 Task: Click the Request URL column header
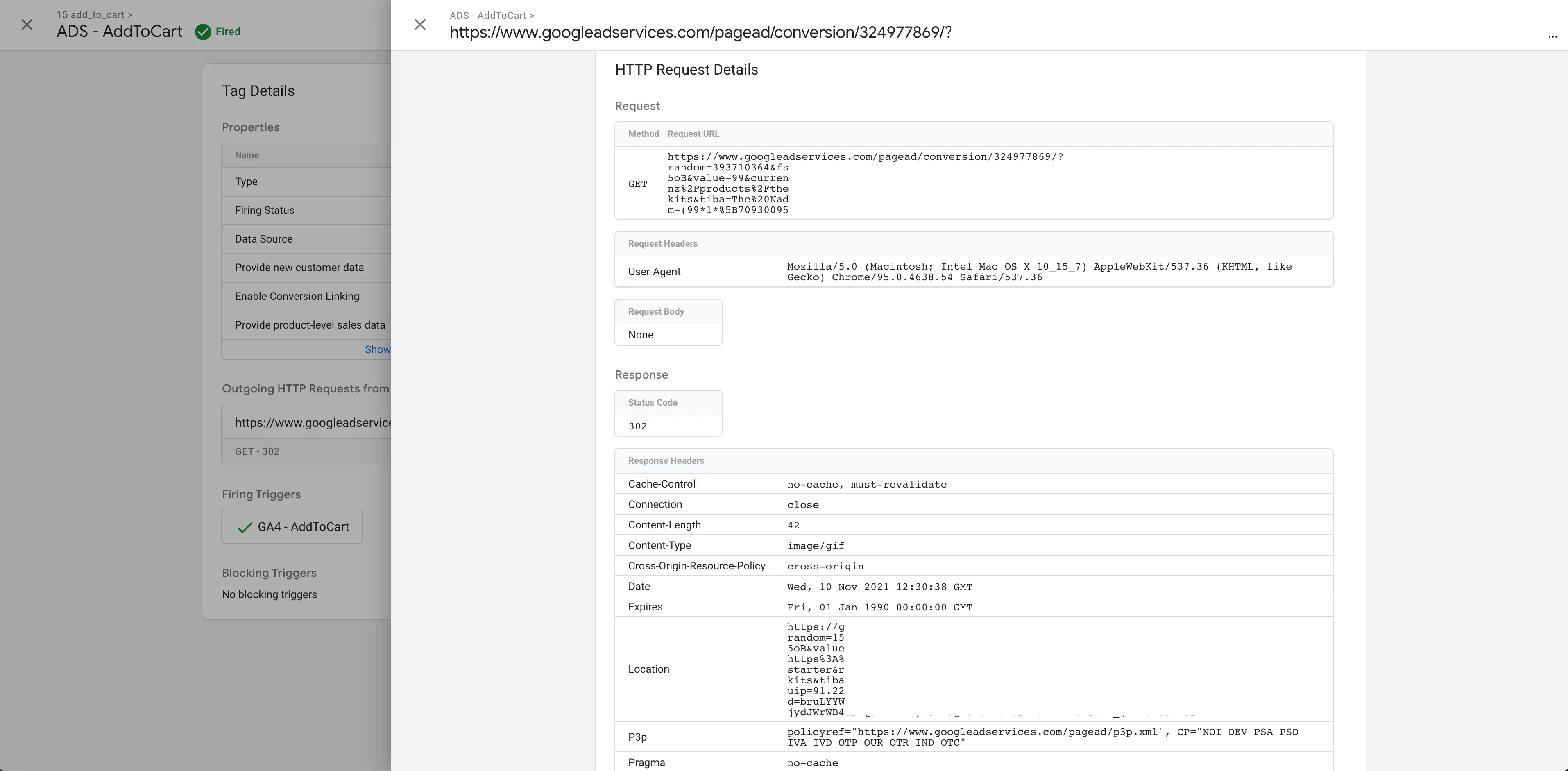[693, 134]
